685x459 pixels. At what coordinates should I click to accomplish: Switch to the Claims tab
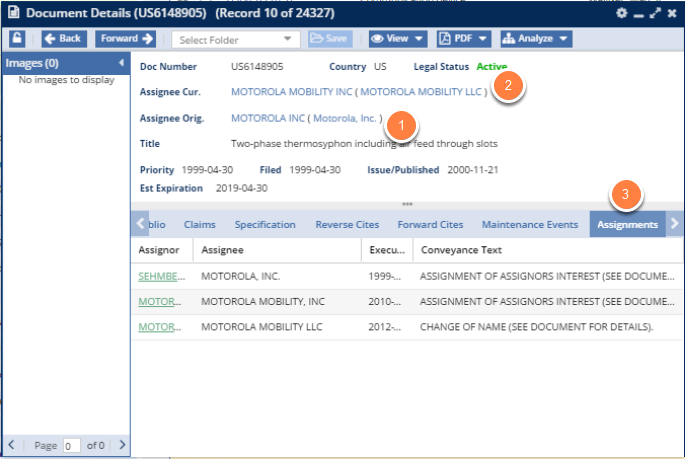point(200,224)
